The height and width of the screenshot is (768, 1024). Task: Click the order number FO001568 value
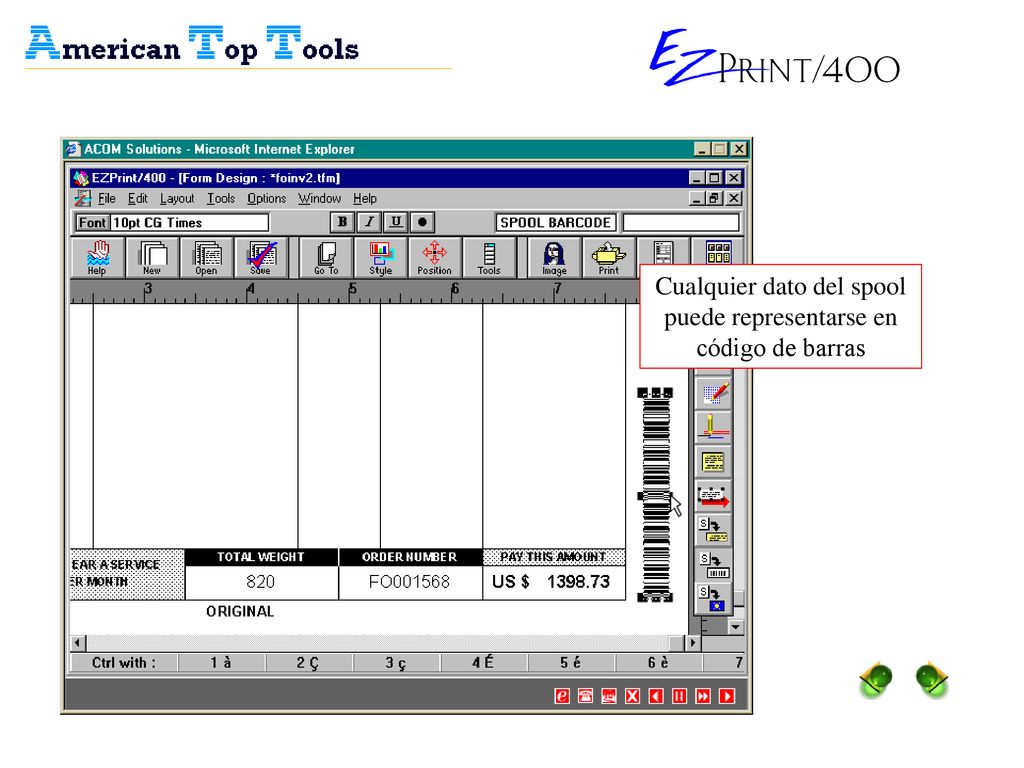(409, 582)
